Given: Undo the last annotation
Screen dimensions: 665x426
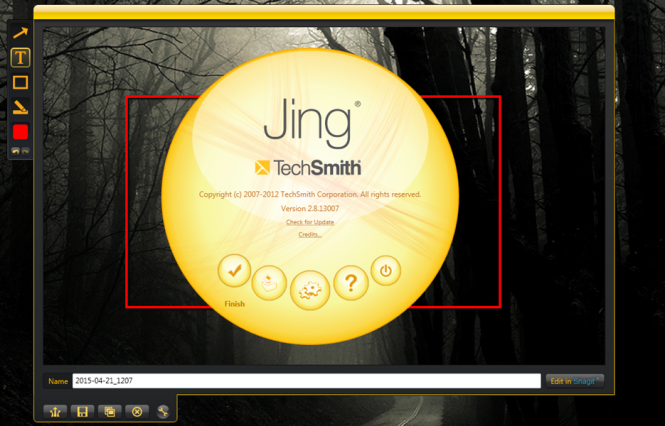Looking at the screenshot, I should (15, 151).
